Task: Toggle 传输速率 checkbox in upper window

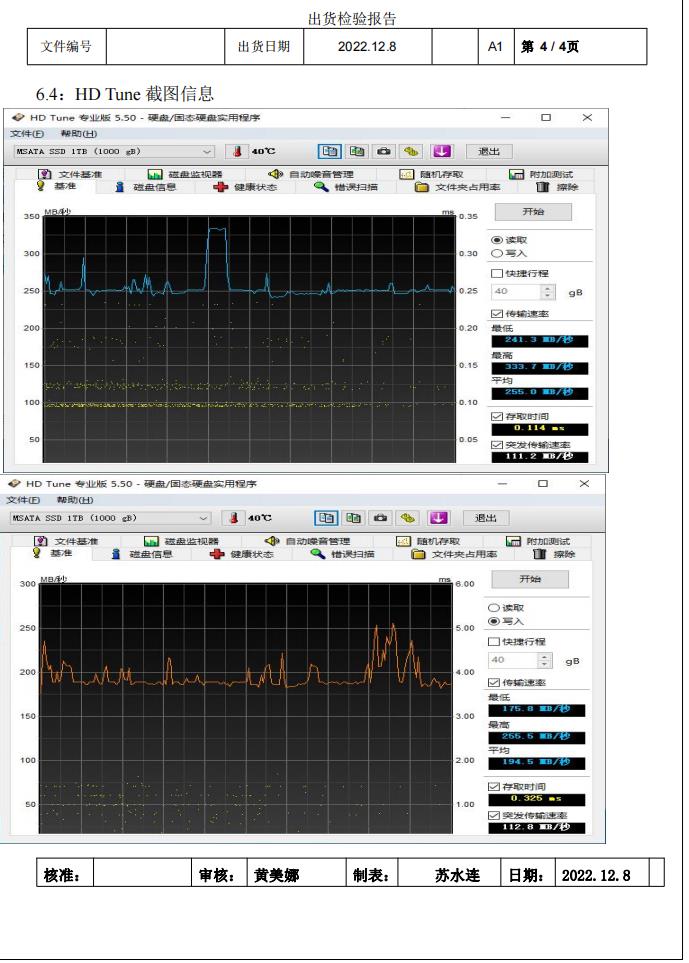Action: (x=496, y=314)
